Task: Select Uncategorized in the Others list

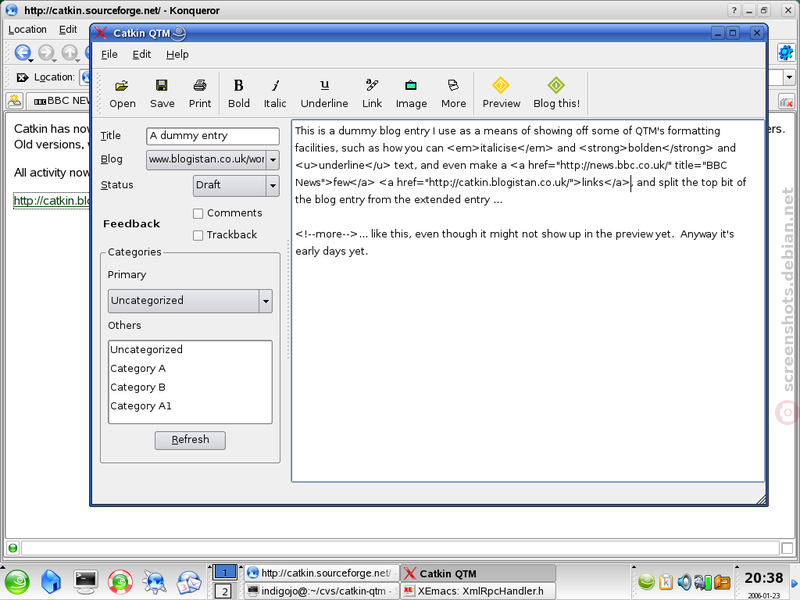Action: (x=190, y=349)
